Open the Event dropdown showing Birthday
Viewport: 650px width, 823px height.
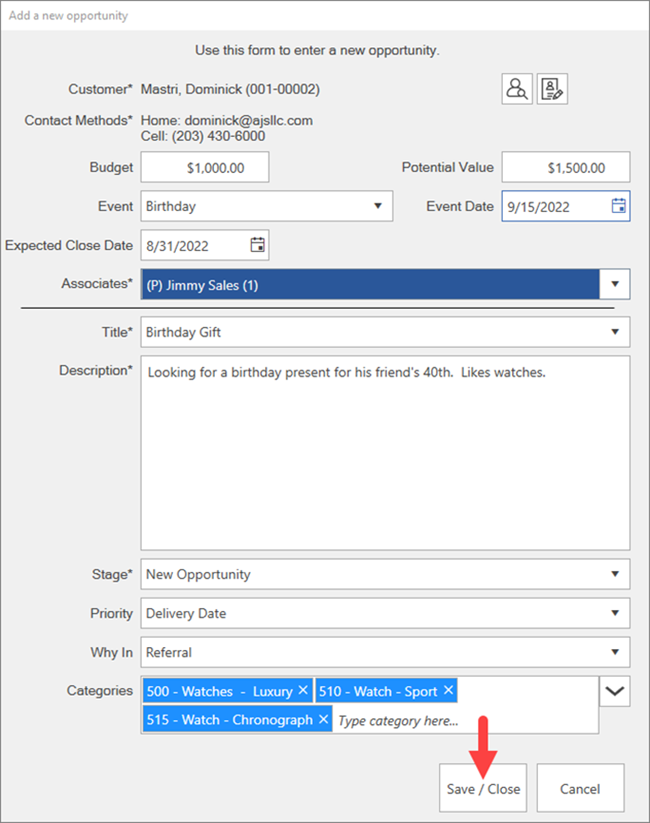pyautogui.click(x=377, y=206)
